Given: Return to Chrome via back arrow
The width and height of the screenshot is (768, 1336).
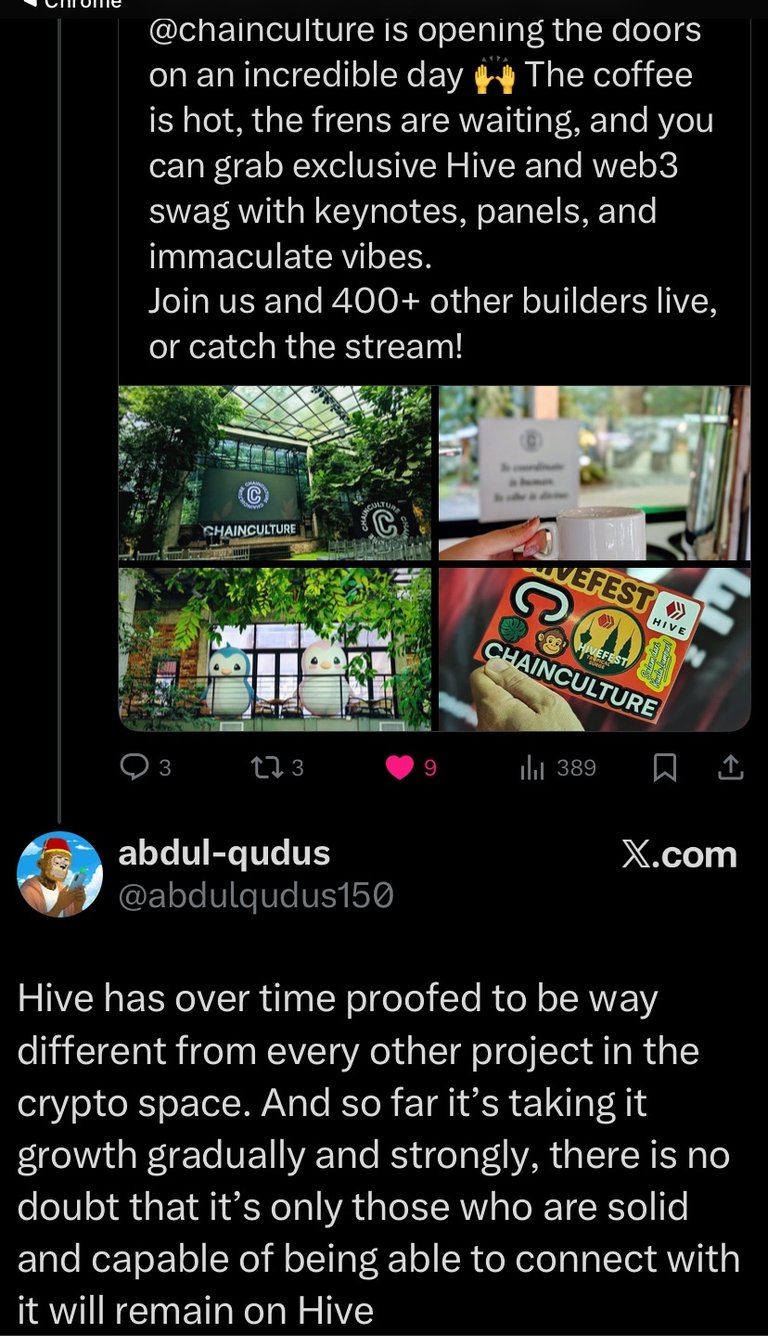Looking at the screenshot, I should click(x=32, y=4).
